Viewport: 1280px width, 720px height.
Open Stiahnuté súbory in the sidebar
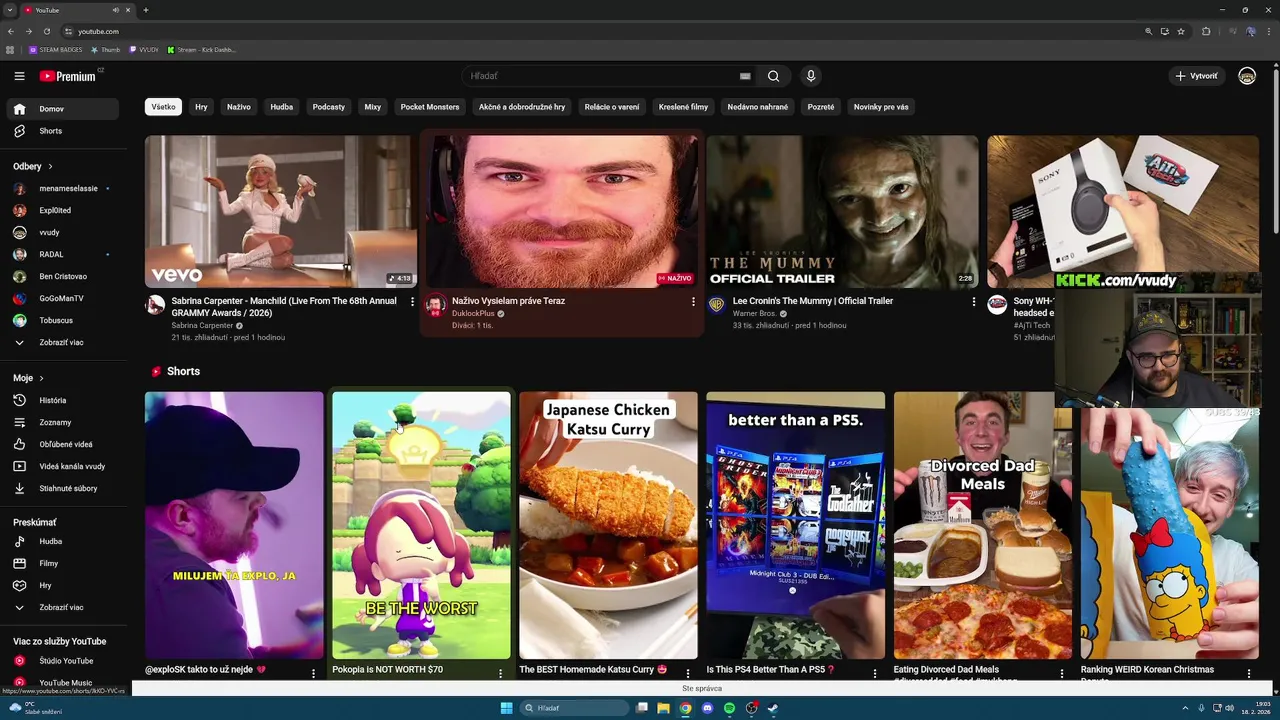[x=62, y=488]
